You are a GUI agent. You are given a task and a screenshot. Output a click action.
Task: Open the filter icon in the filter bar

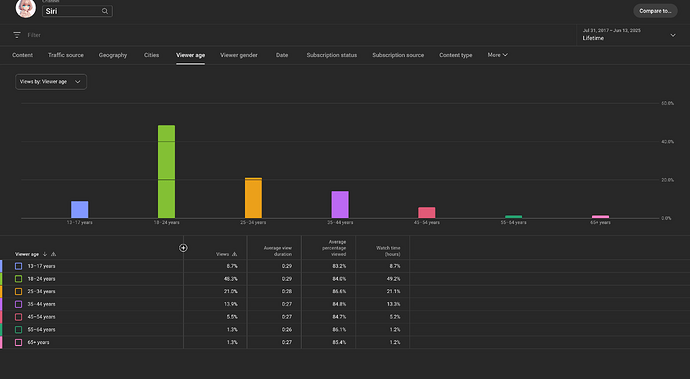[17, 35]
